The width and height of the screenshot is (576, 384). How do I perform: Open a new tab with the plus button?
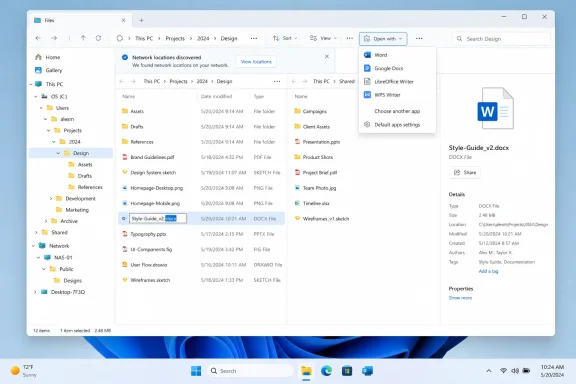click(141, 21)
